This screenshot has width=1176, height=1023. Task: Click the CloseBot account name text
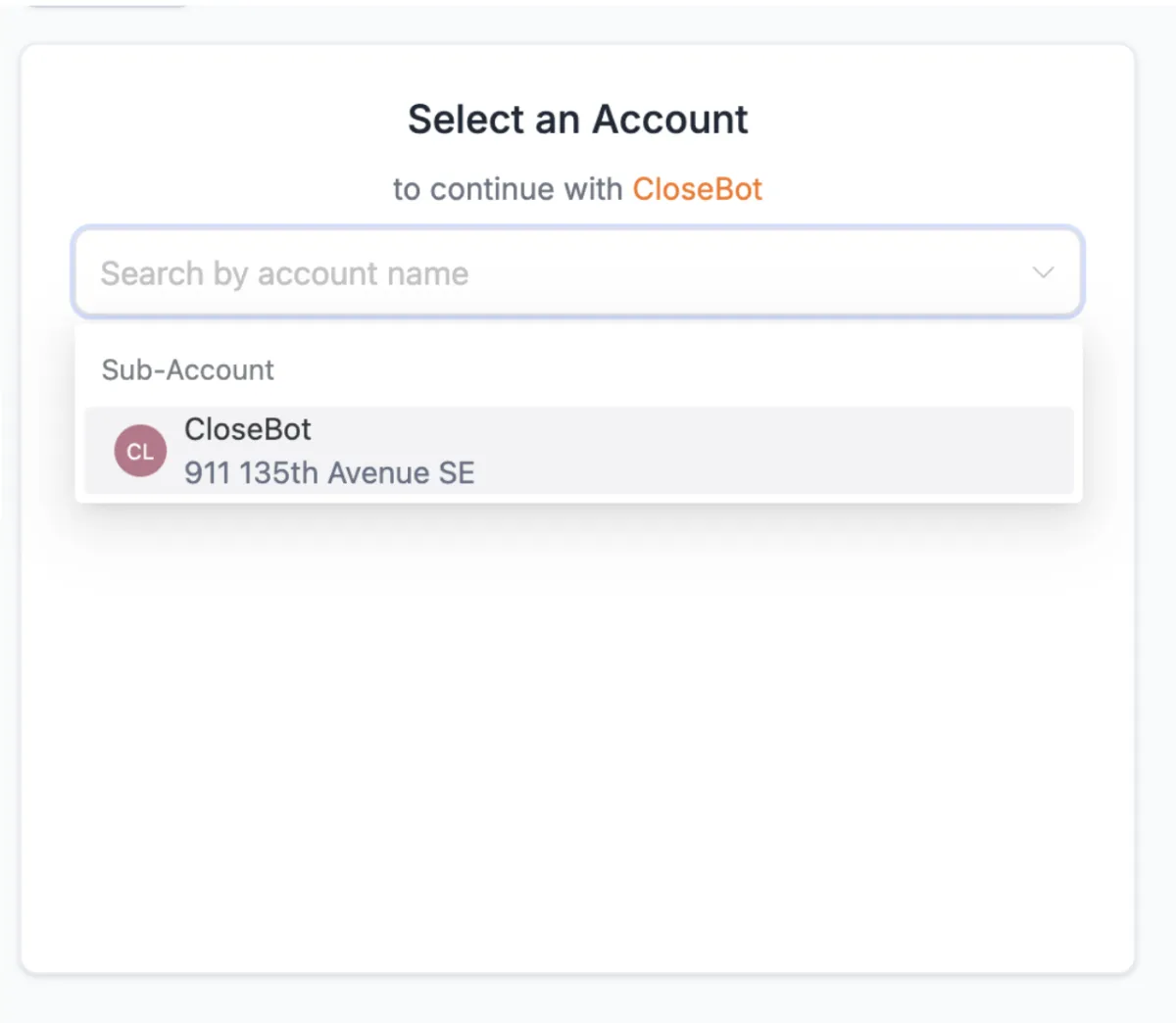tap(248, 429)
